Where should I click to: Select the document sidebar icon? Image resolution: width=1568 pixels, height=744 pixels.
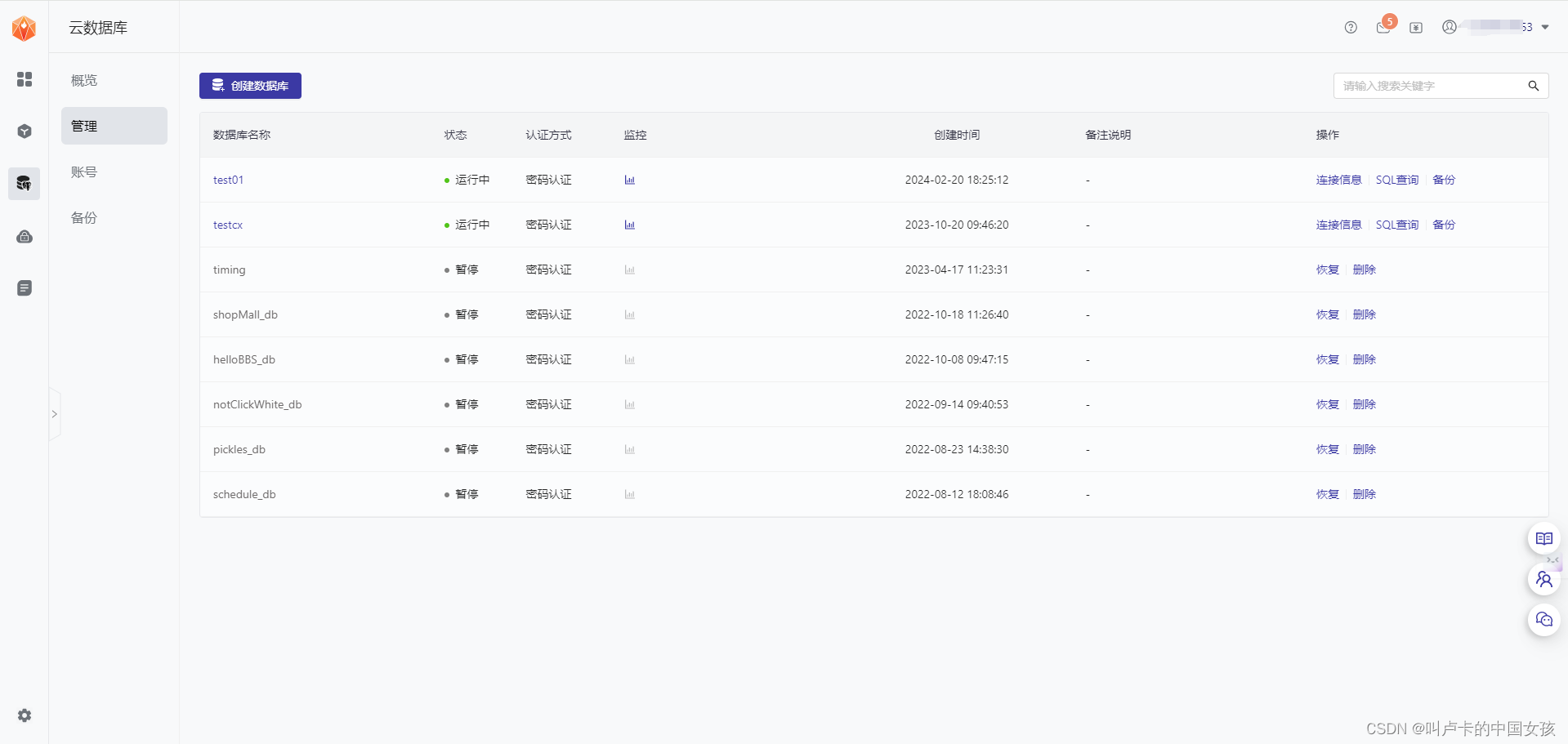tap(25, 287)
